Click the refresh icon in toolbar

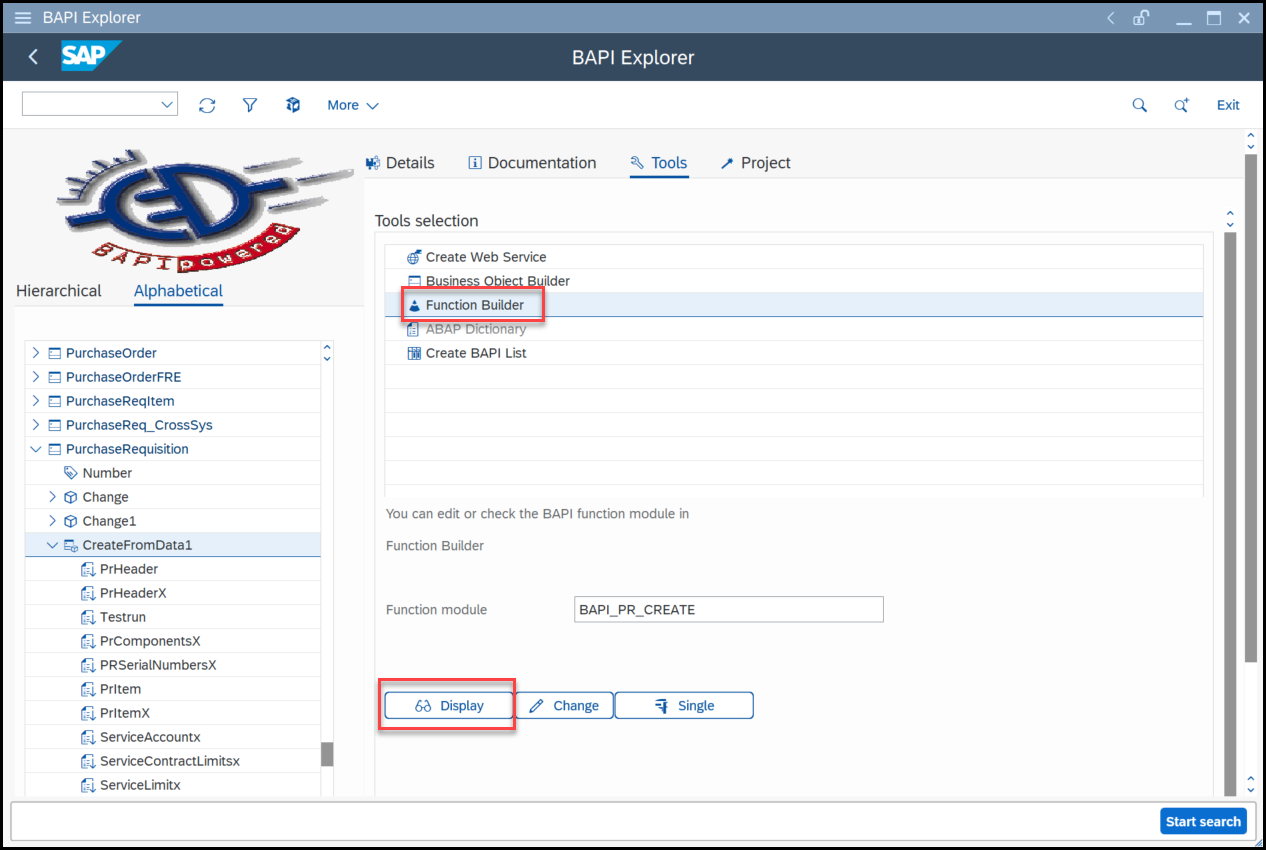pos(207,105)
